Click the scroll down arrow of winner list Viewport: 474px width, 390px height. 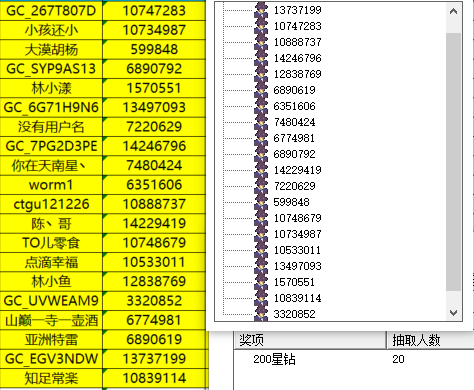(453, 313)
